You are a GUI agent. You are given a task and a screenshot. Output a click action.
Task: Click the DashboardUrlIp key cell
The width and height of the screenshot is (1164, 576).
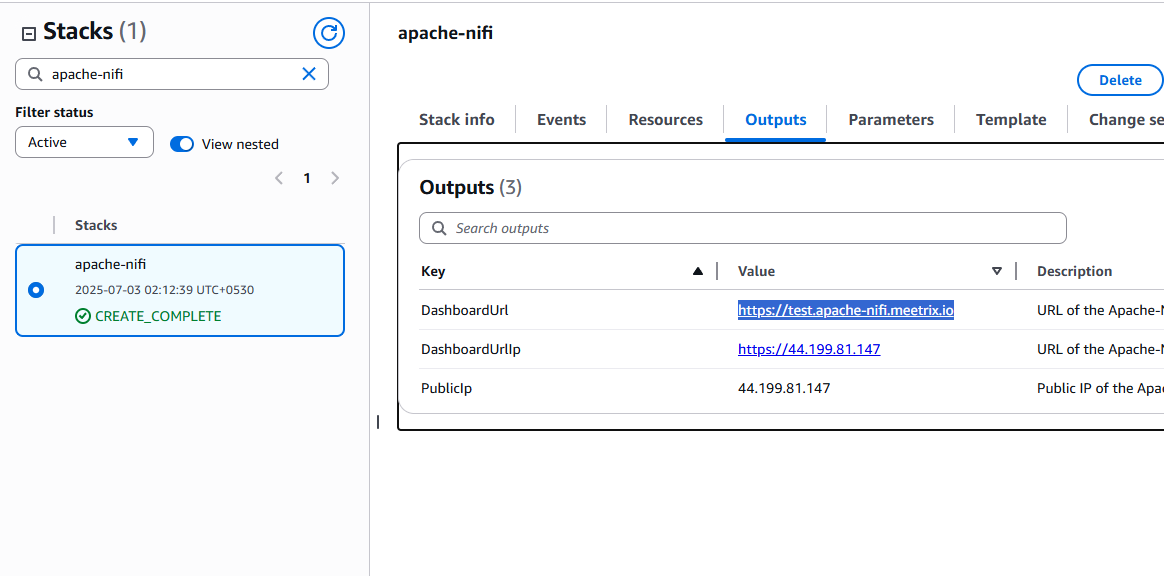[471, 349]
